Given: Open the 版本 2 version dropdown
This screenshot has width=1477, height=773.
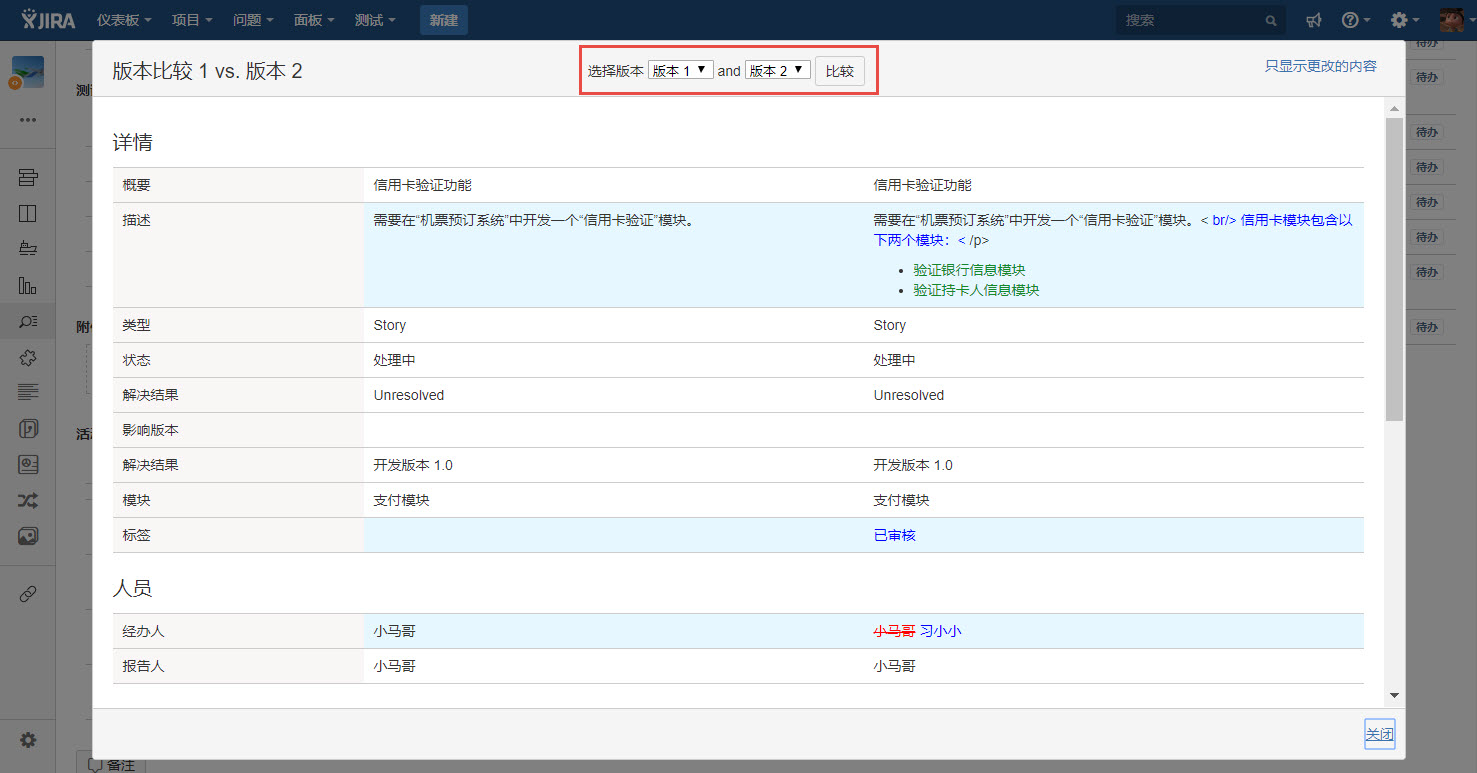Looking at the screenshot, I should click(x=778, y=70).
